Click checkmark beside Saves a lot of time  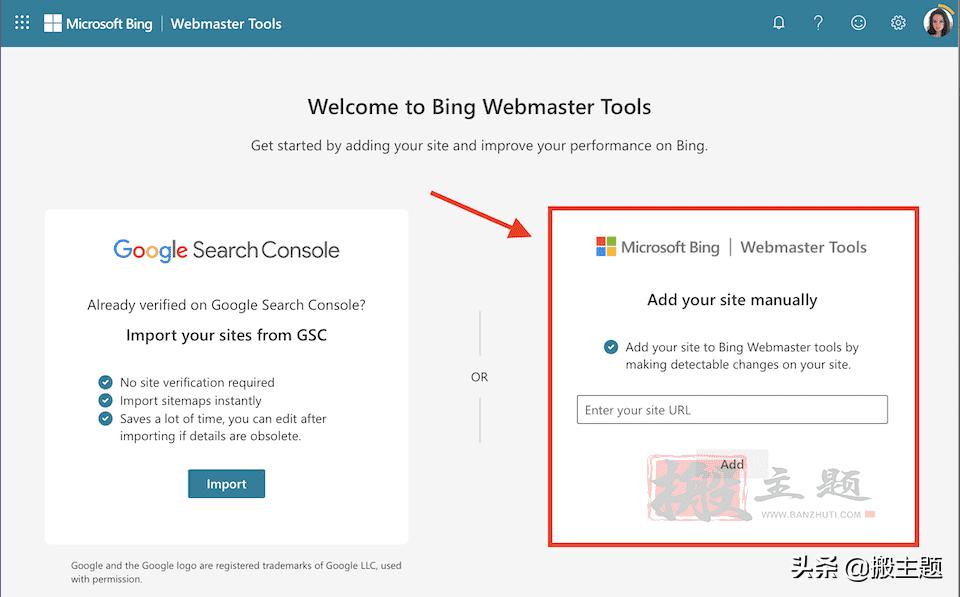click(105, 418)
